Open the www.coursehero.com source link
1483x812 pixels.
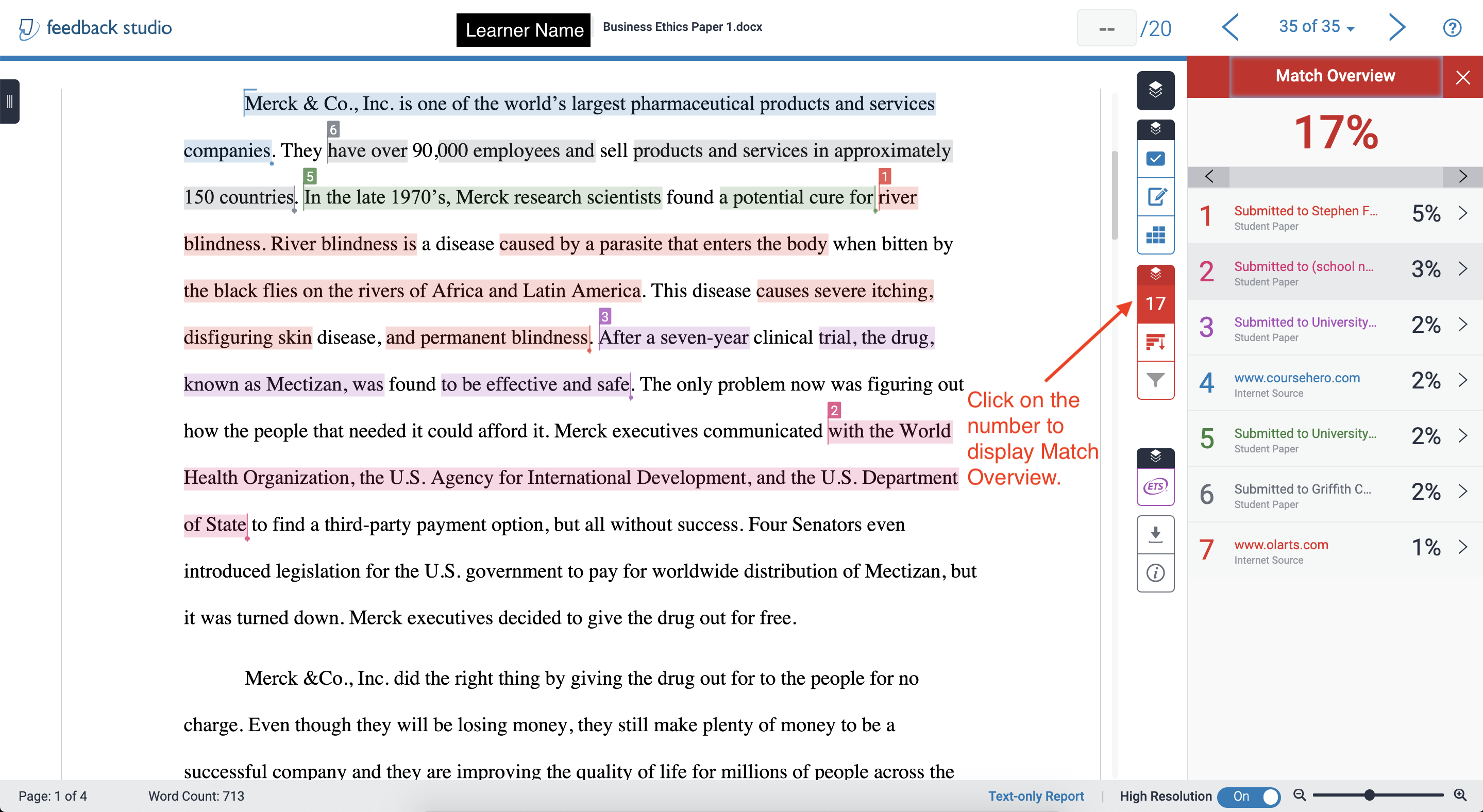(1296, 378)
